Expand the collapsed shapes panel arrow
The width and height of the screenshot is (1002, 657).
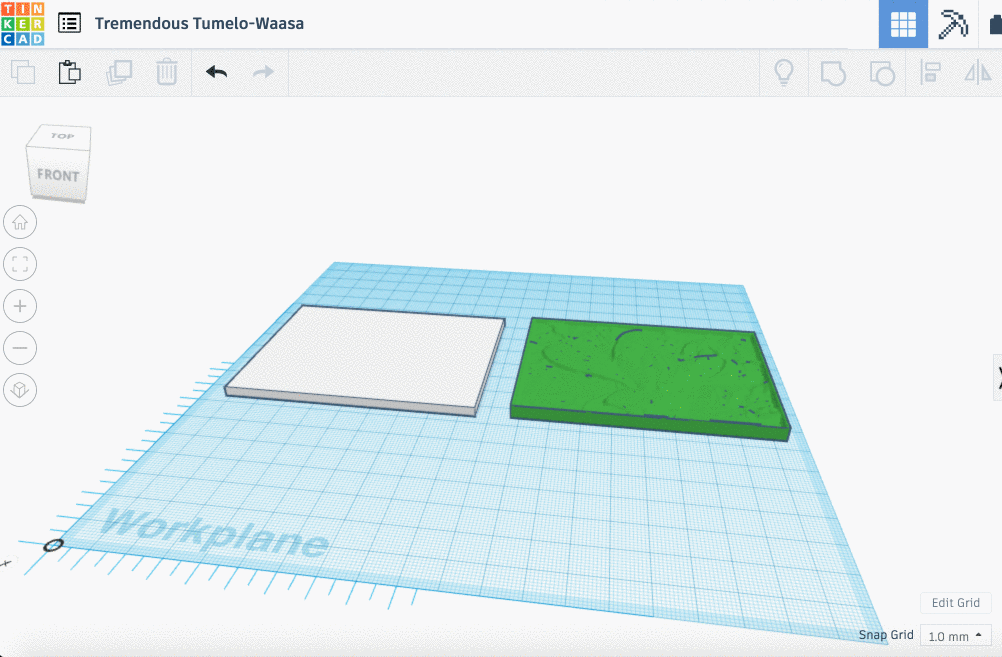[998, 378]
